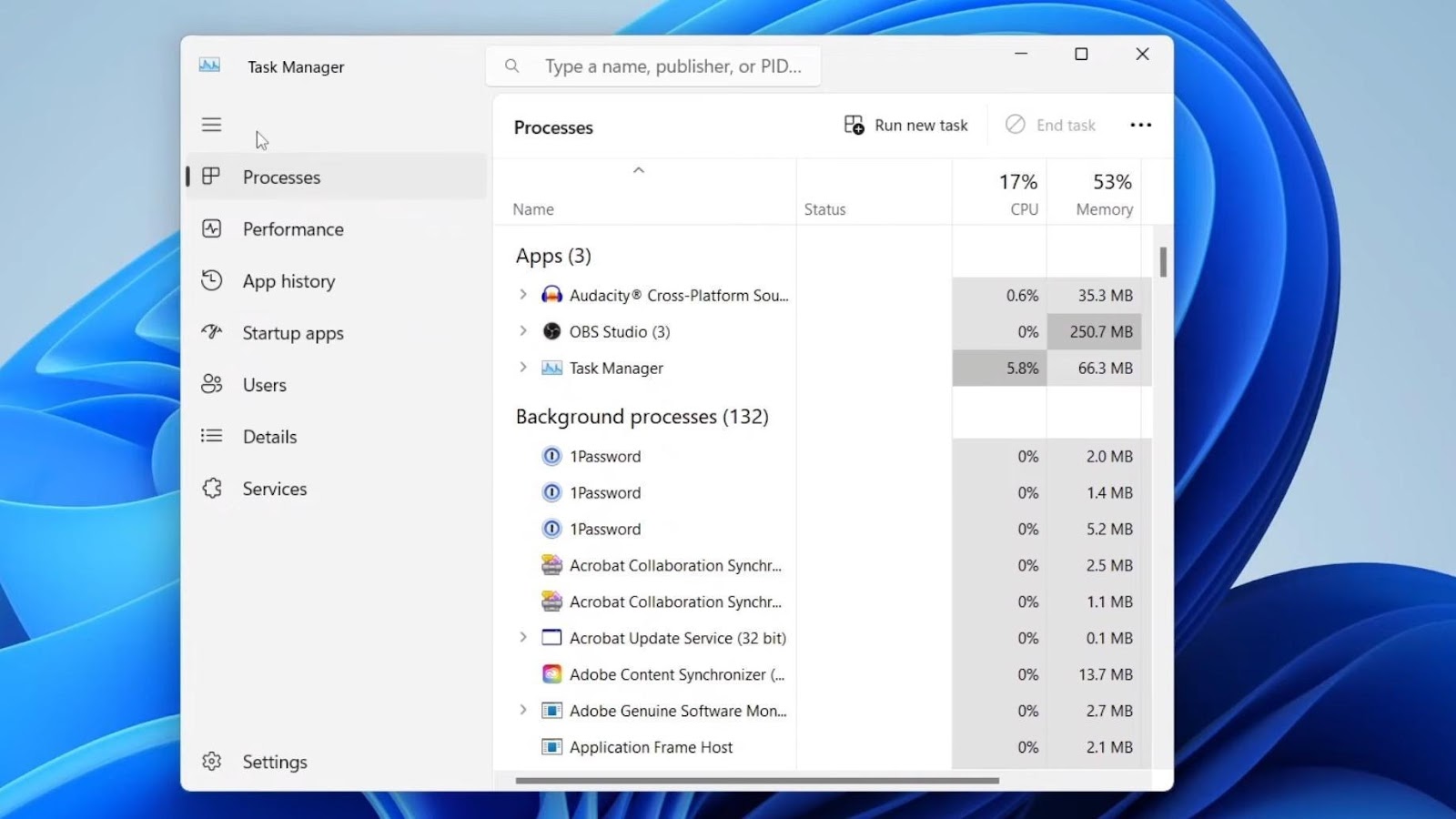
Task: Click the second Acrobat Collaboration Synchronizer icon
Action: point(551,602)
